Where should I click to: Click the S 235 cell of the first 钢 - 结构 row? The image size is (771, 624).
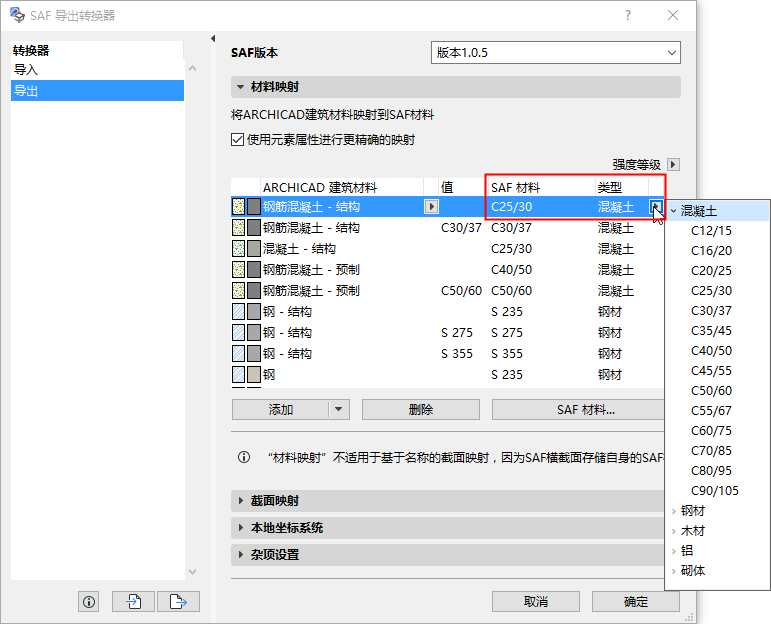pyautogui.click(x=507, y=312)
